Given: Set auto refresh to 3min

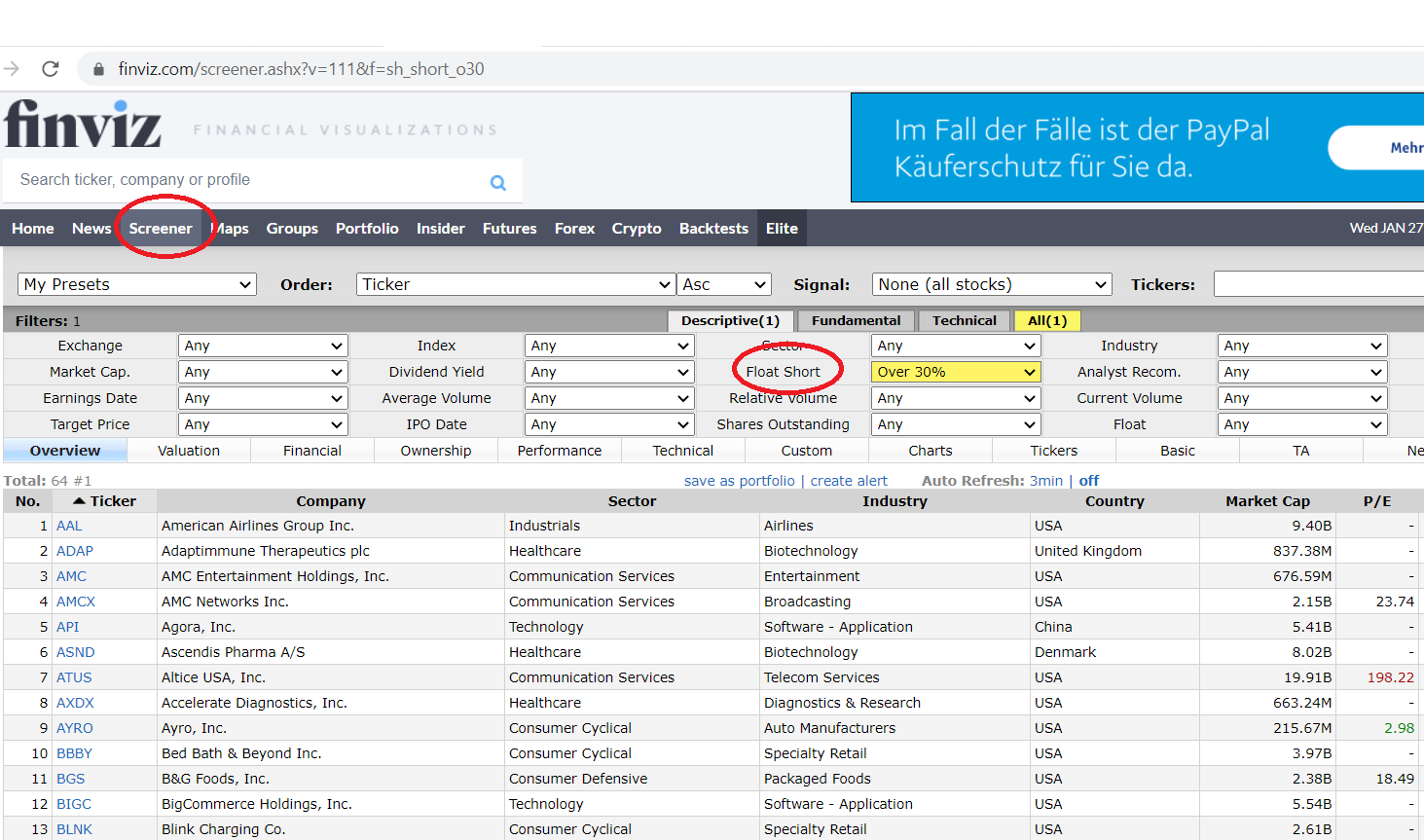Looking at the screenshot, I should pyautogui.click(x=1046, y=481).
